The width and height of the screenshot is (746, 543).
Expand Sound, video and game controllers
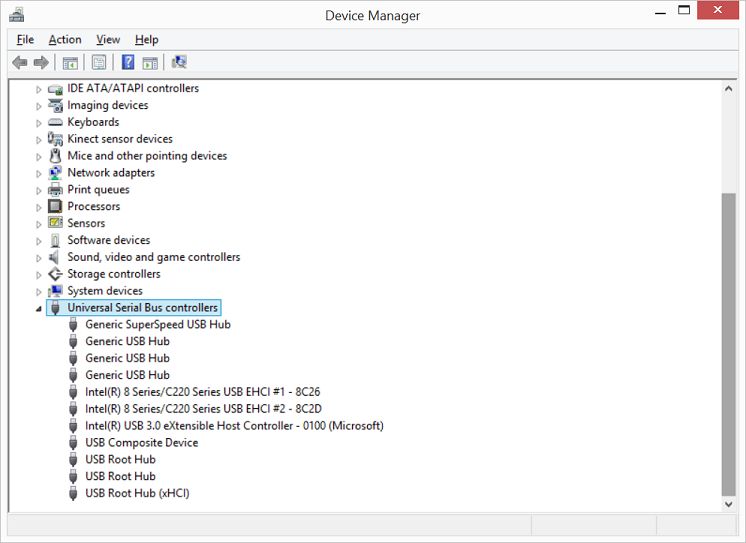click(39, 257)
